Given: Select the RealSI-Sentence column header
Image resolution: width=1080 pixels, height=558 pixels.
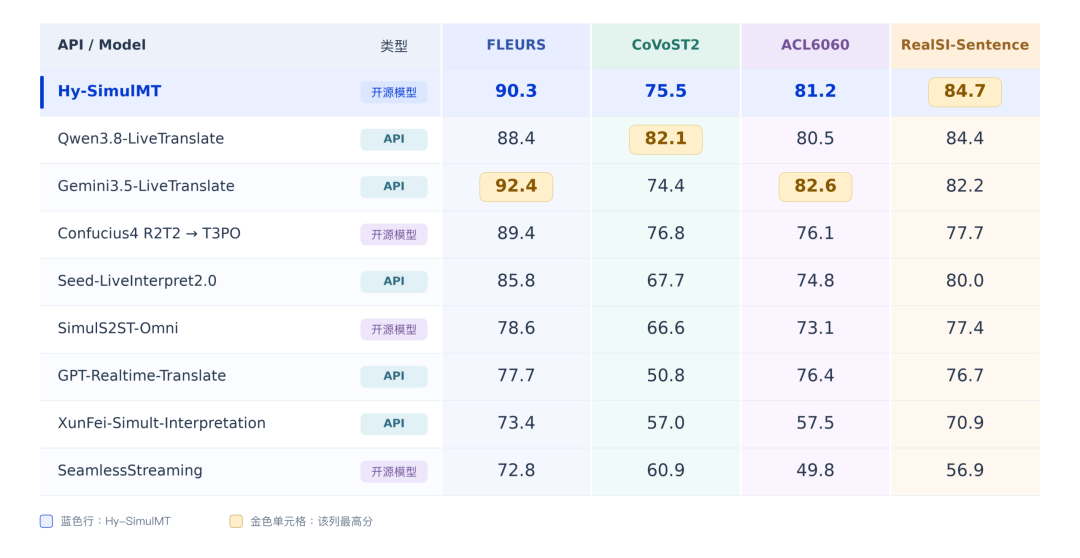Looking at the screenshot, I should pyautogui.click(x=964, y=45).
